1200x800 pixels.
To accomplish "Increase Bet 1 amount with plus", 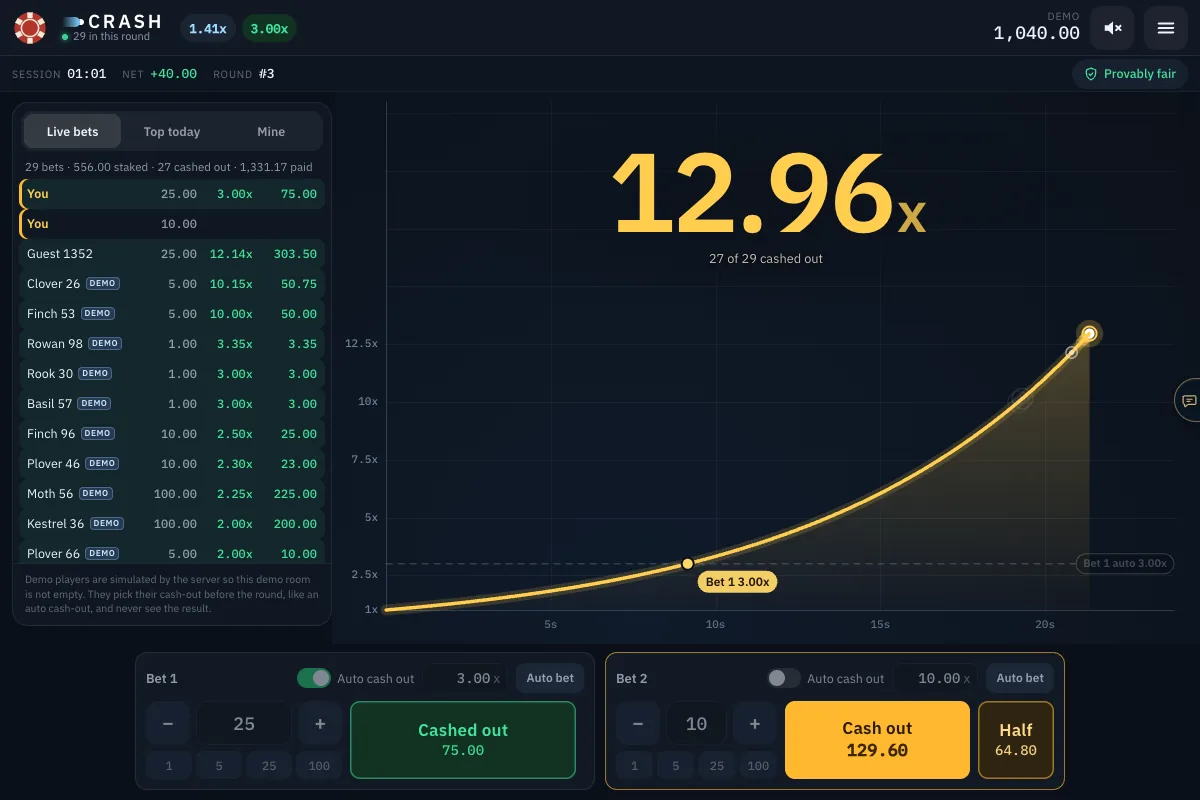I will pyautogui.click(x=320, y=724).
